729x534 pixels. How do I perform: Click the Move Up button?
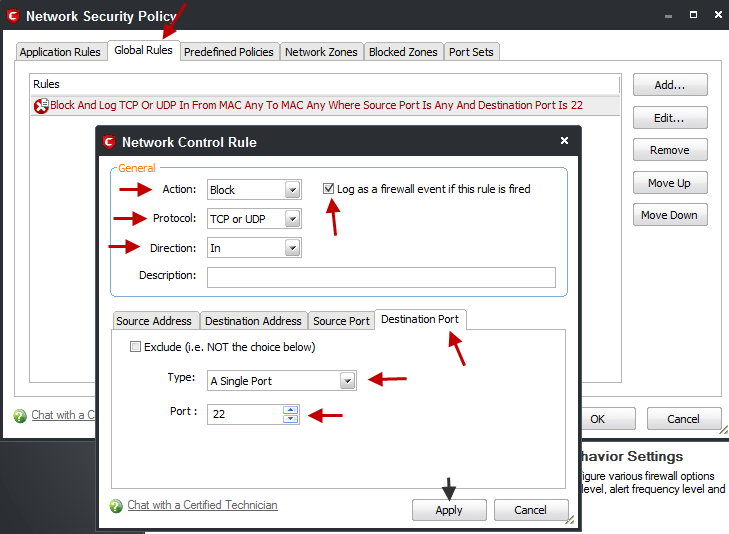(670, 183)
